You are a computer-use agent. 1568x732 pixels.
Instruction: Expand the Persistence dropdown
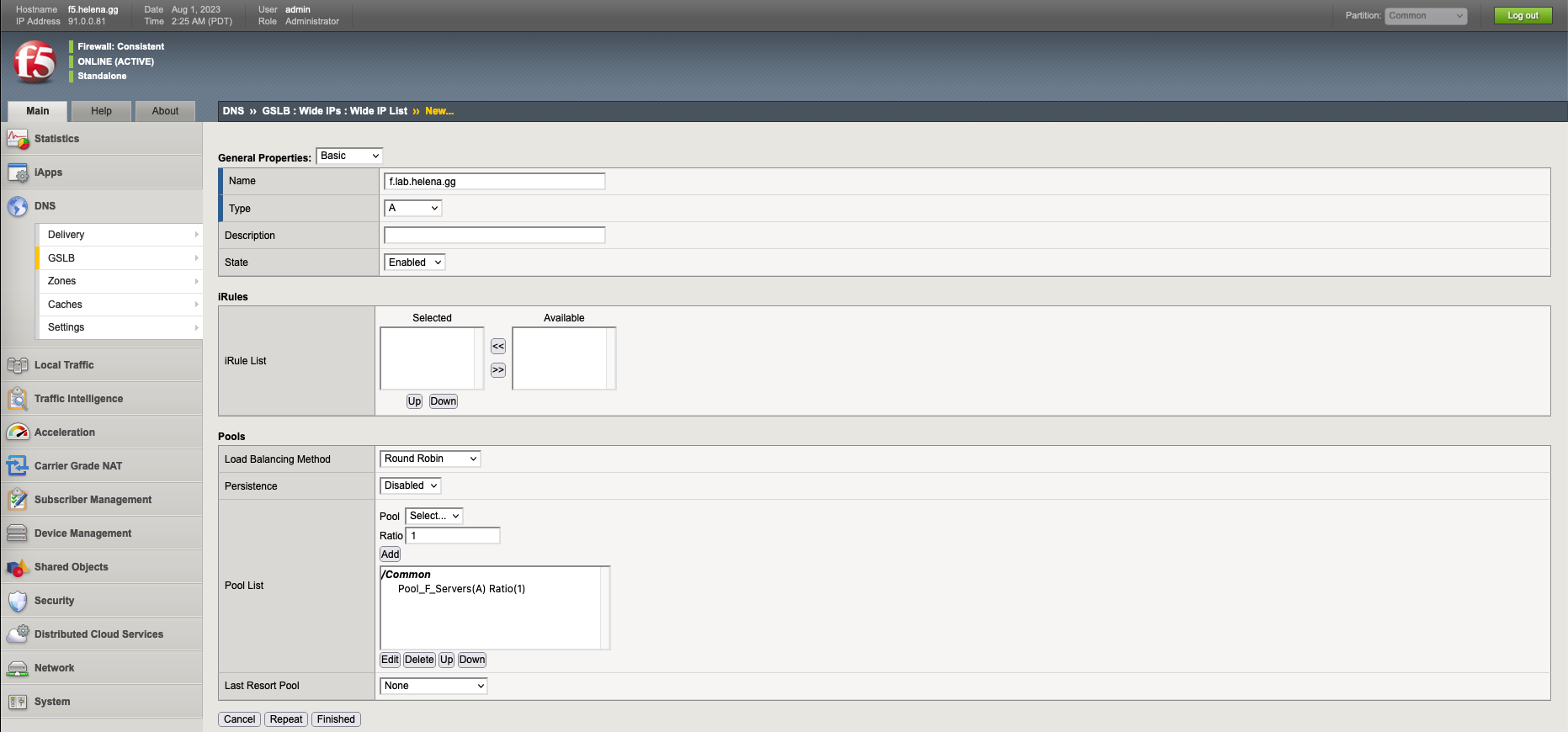coord(411,485)
